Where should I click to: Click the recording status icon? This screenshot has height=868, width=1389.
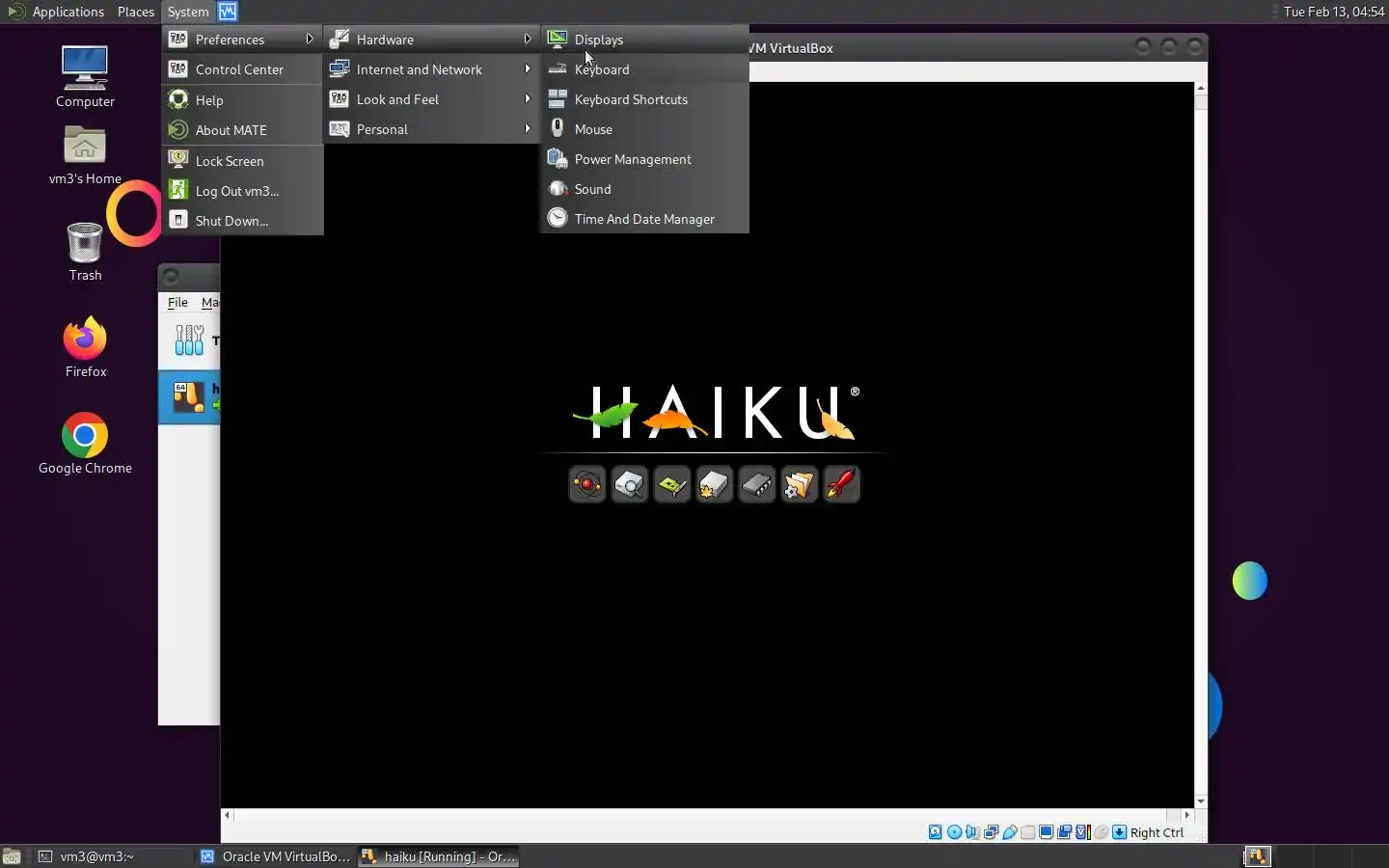(1064, 832)
